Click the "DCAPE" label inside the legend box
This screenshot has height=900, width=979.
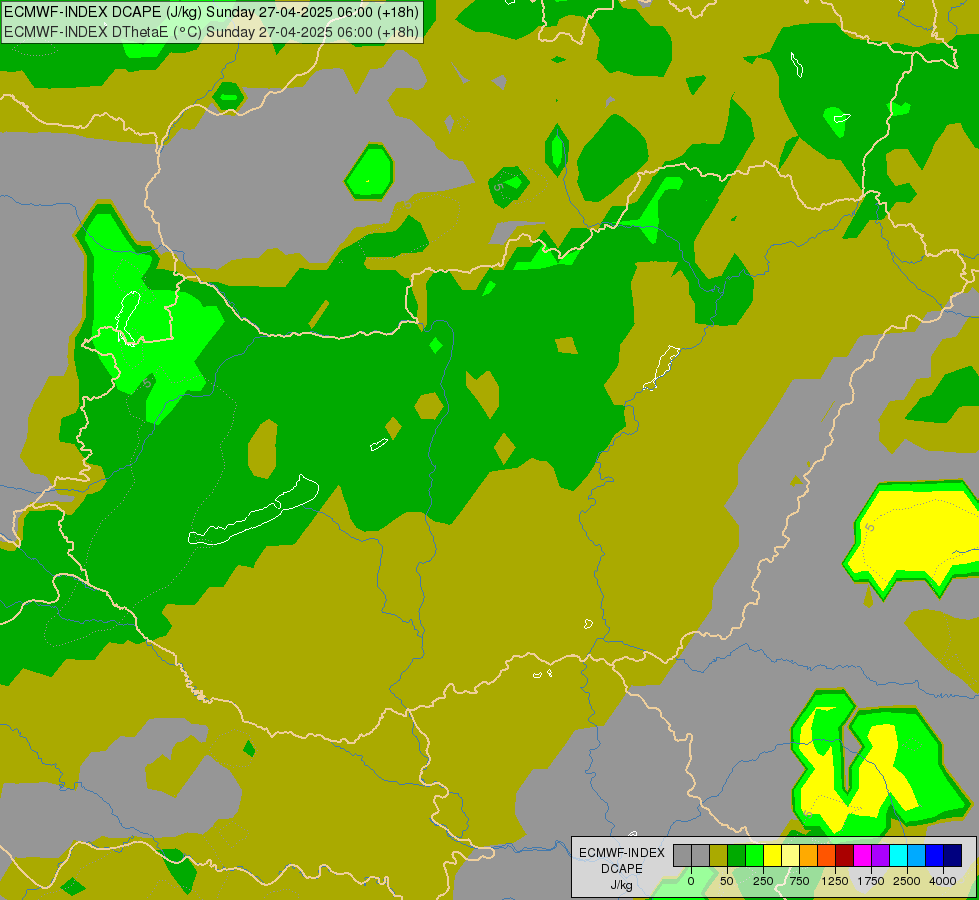622,869
